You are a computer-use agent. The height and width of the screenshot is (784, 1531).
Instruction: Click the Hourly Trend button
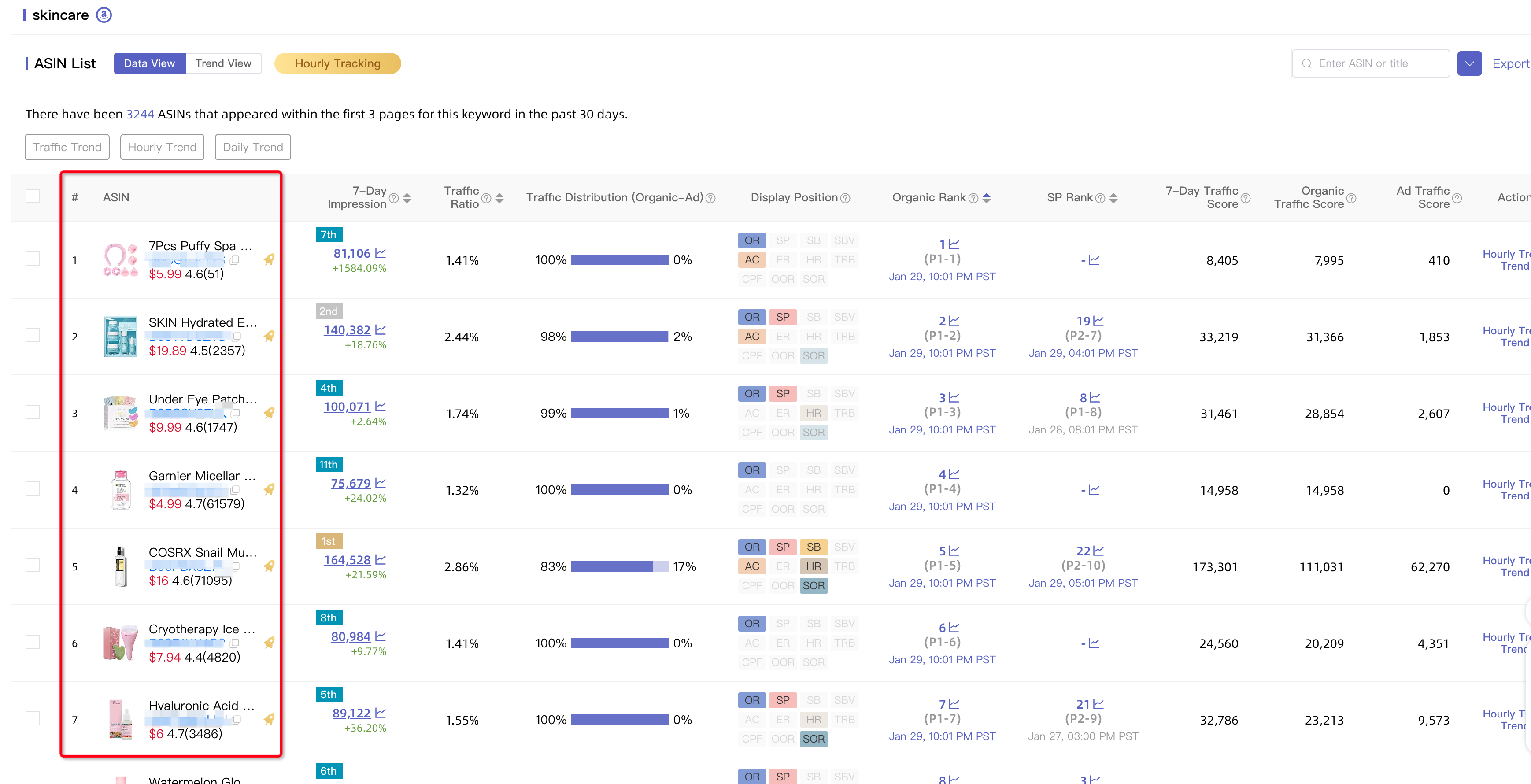tap(162, 148)
